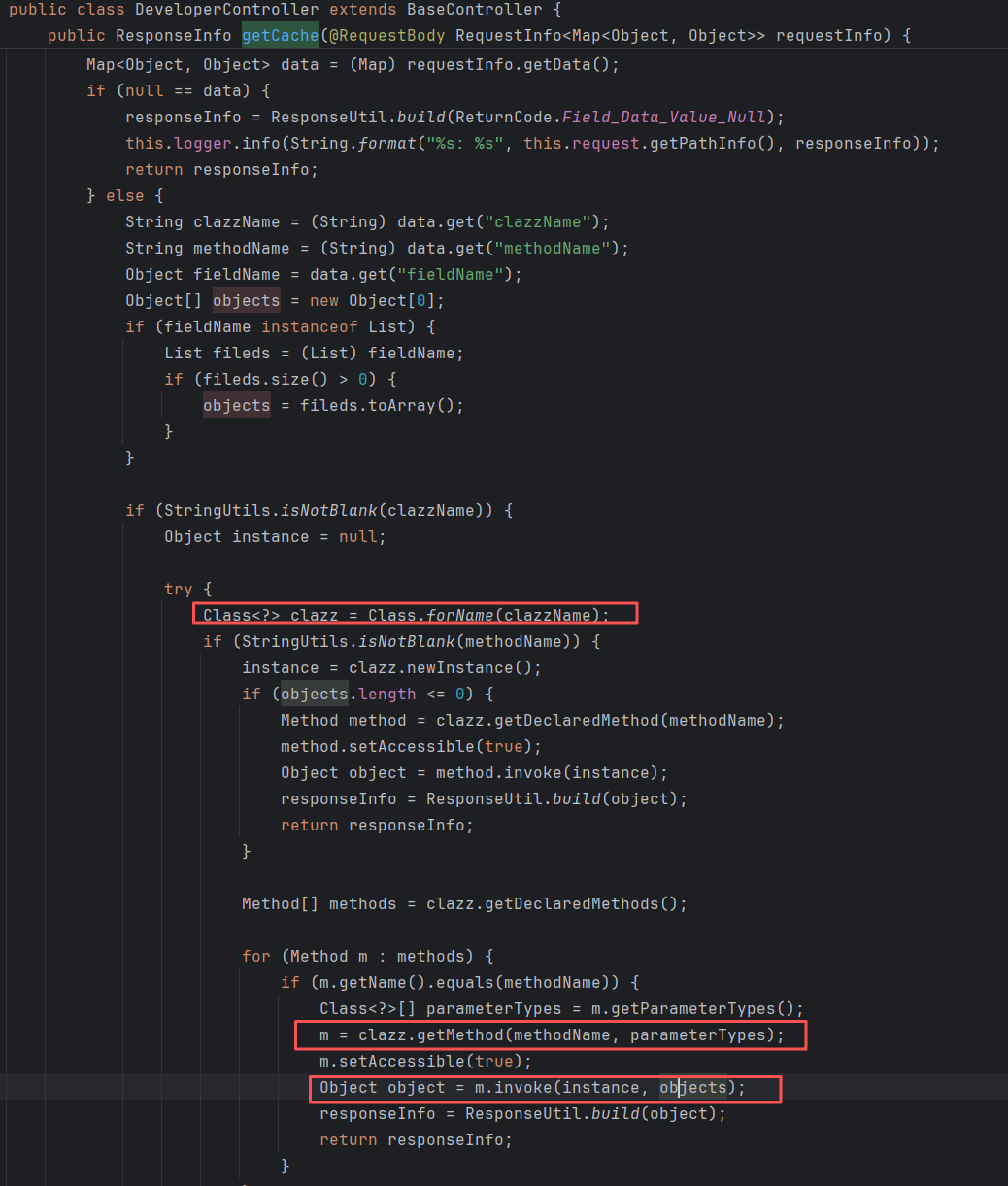The height and width of the screenshot is (1186, 1008).
Task: Click the highlighted getCache method name
Action: click(x=280, y=36)
